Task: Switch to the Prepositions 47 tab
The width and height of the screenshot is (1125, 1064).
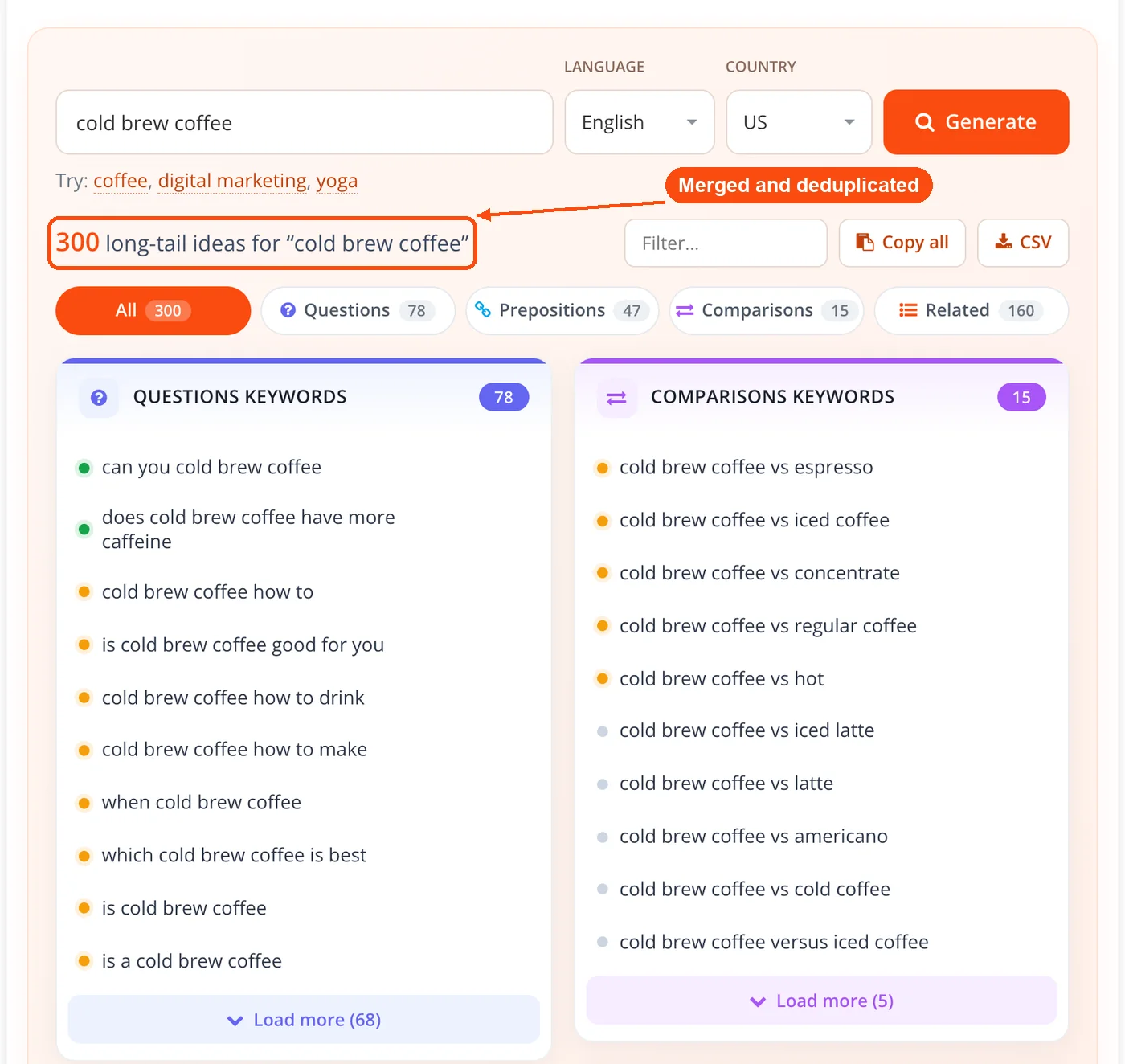Action: [x=562, y=310]
